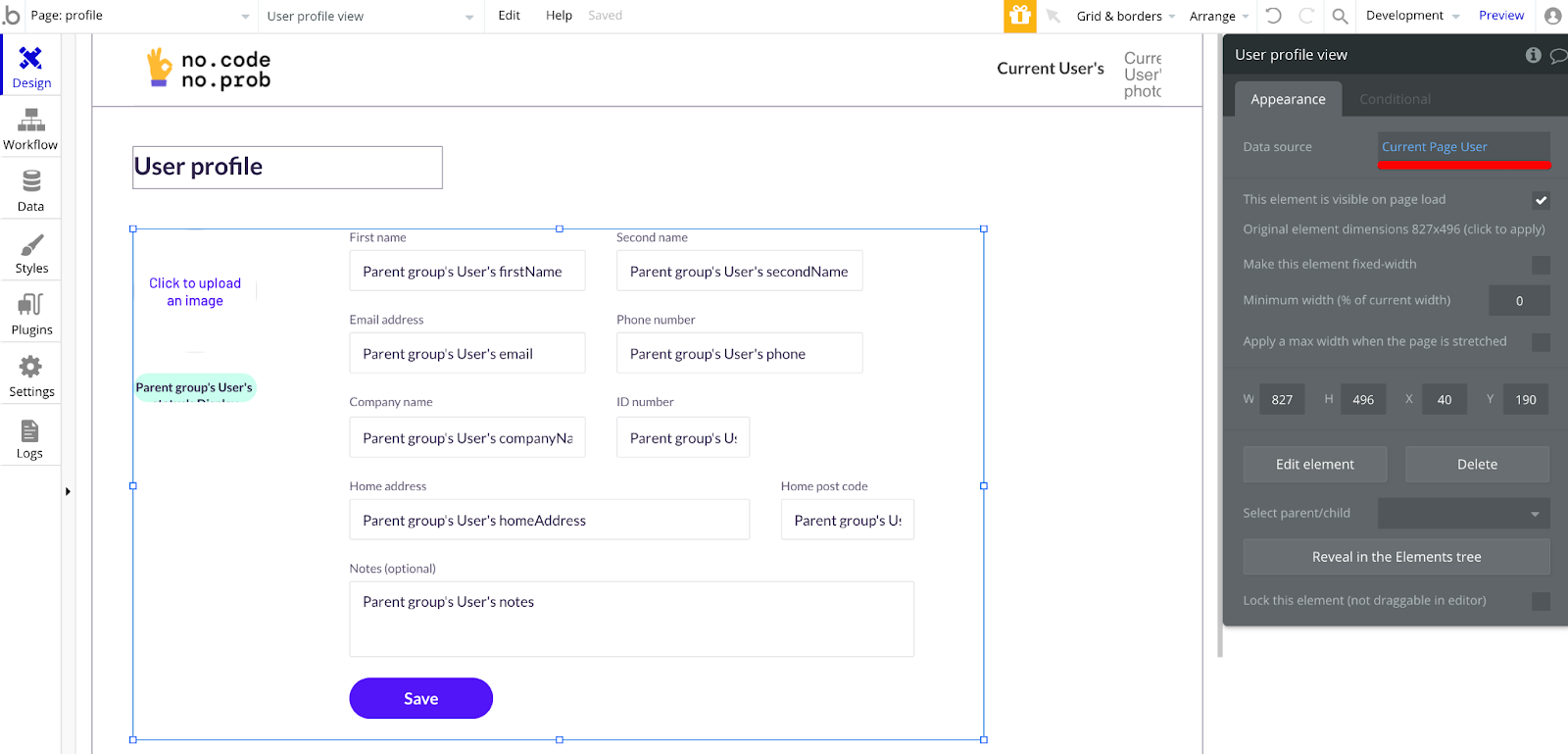Screen dimensions: 1568x754
Task: Enable Make this element fixed-width
Action: [1541, 265]
